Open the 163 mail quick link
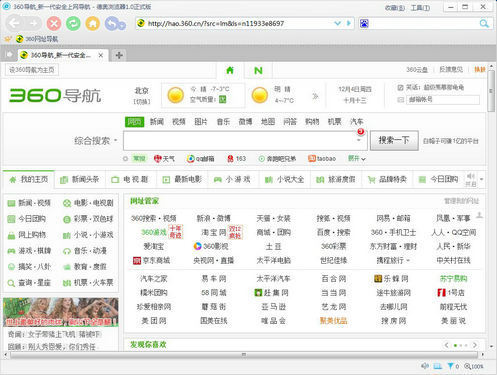The image size is (497, 375). (237, 159)
